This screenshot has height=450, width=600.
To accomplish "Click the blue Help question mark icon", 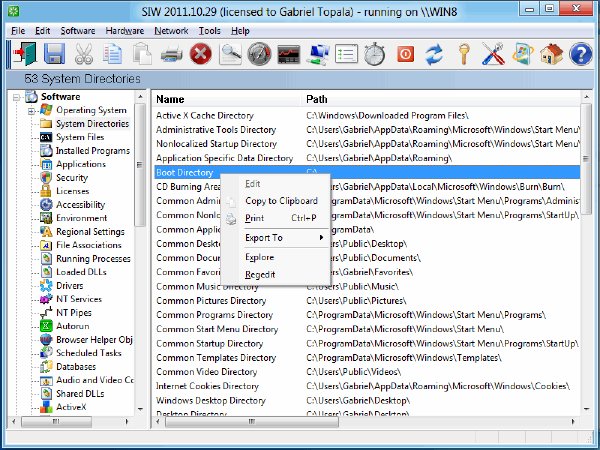I will click(580, 54).
